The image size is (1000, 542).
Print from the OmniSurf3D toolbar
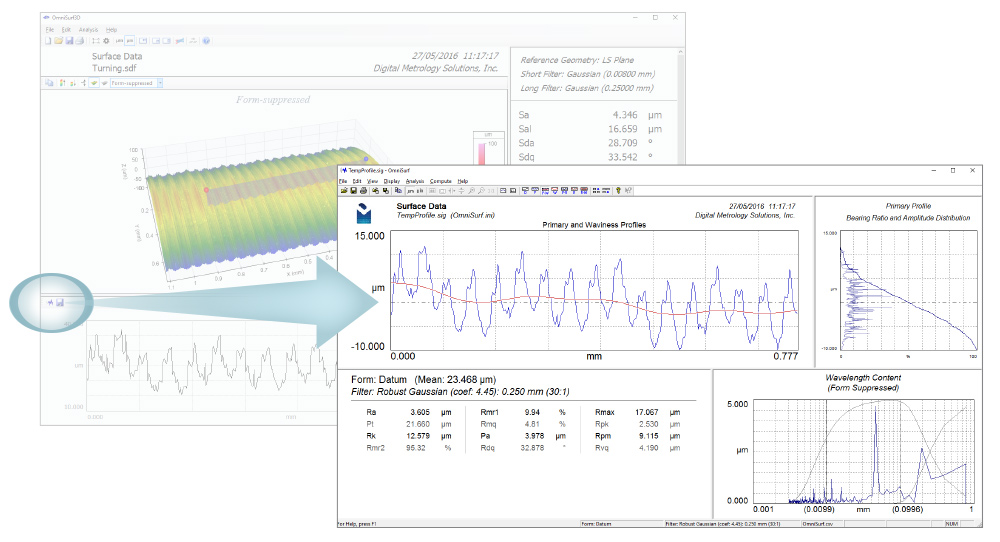(x=80, y=41)
